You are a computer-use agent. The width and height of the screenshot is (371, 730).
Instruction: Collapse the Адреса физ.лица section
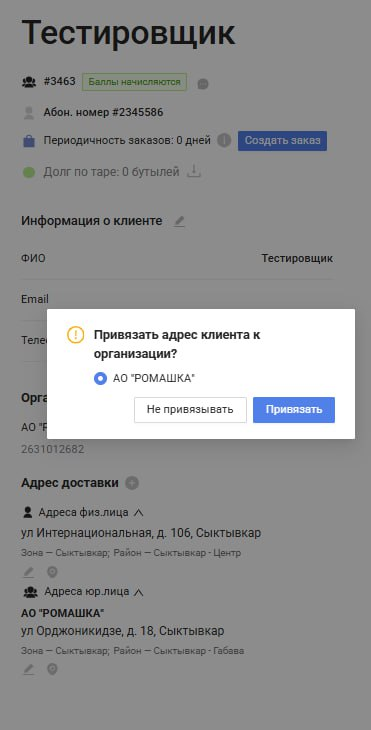coord(138,513)
